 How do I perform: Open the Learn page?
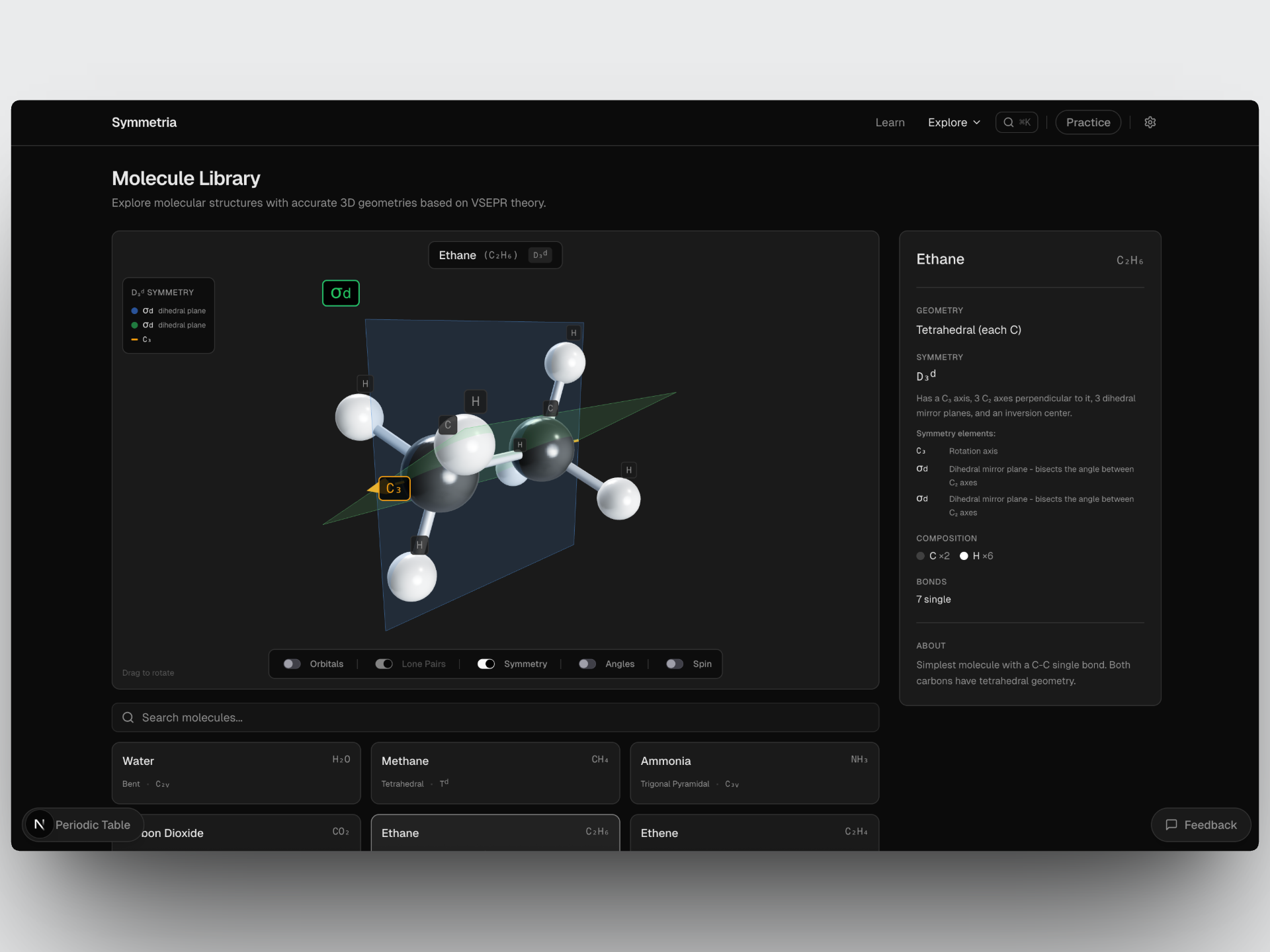890,122
